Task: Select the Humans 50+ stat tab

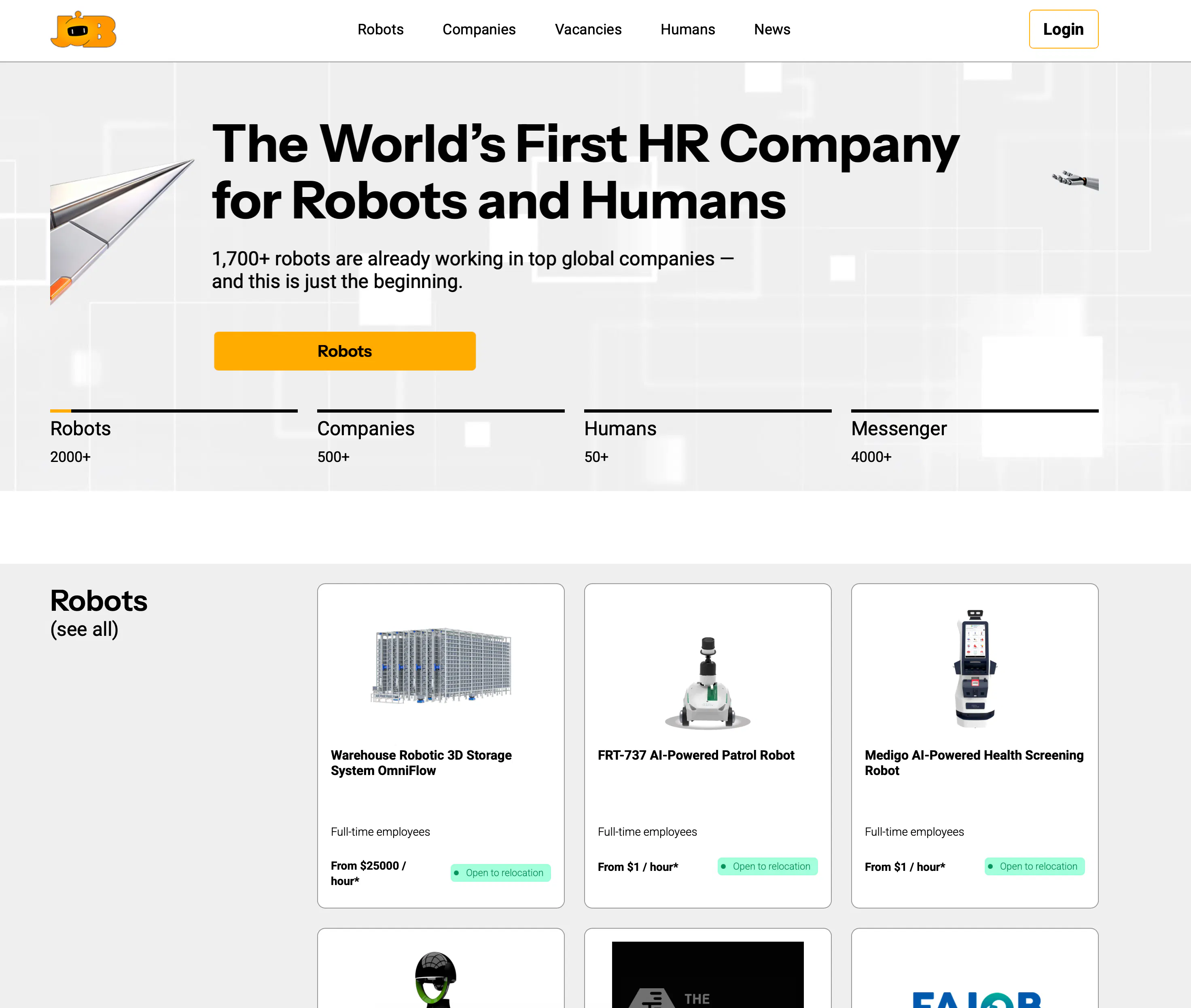Action: [708, 438]
